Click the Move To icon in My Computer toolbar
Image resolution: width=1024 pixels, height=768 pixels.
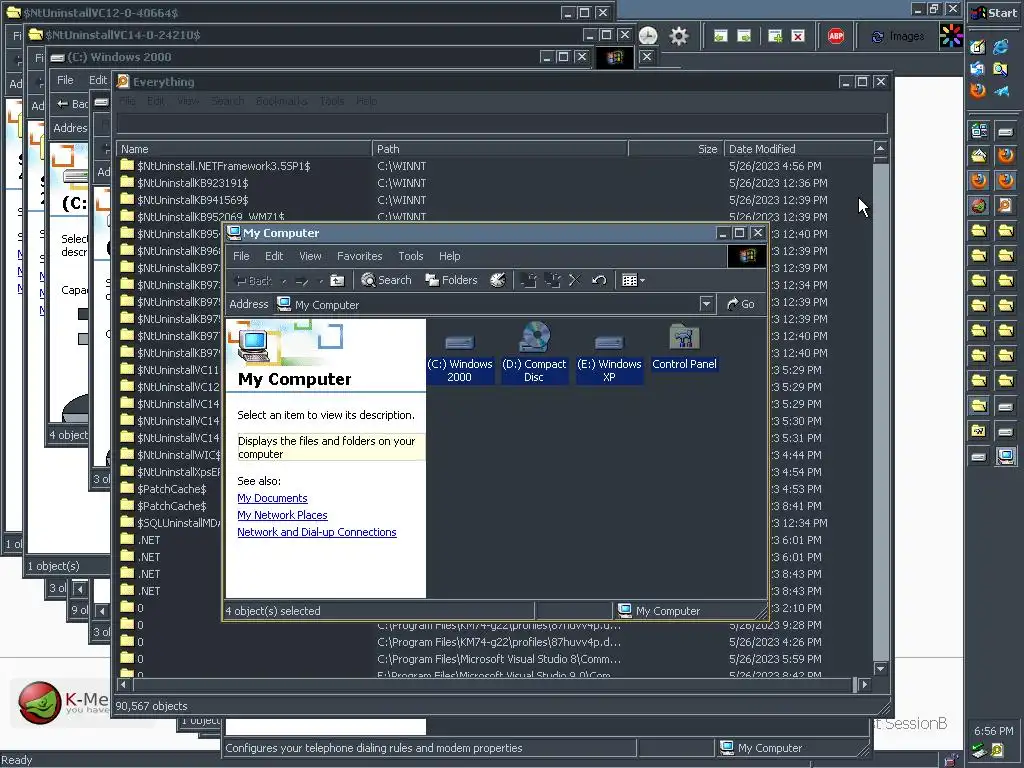[x=528, y=280]
